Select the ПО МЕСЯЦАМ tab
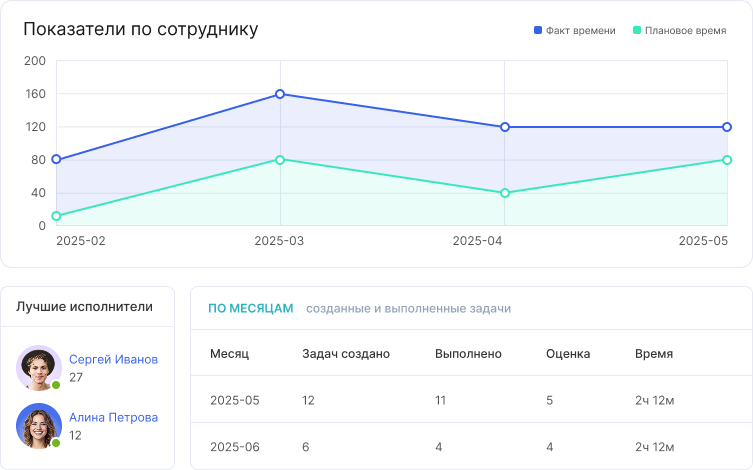This screenshot has width=753, height=470. pyautogui.click(x=250, y=309)
